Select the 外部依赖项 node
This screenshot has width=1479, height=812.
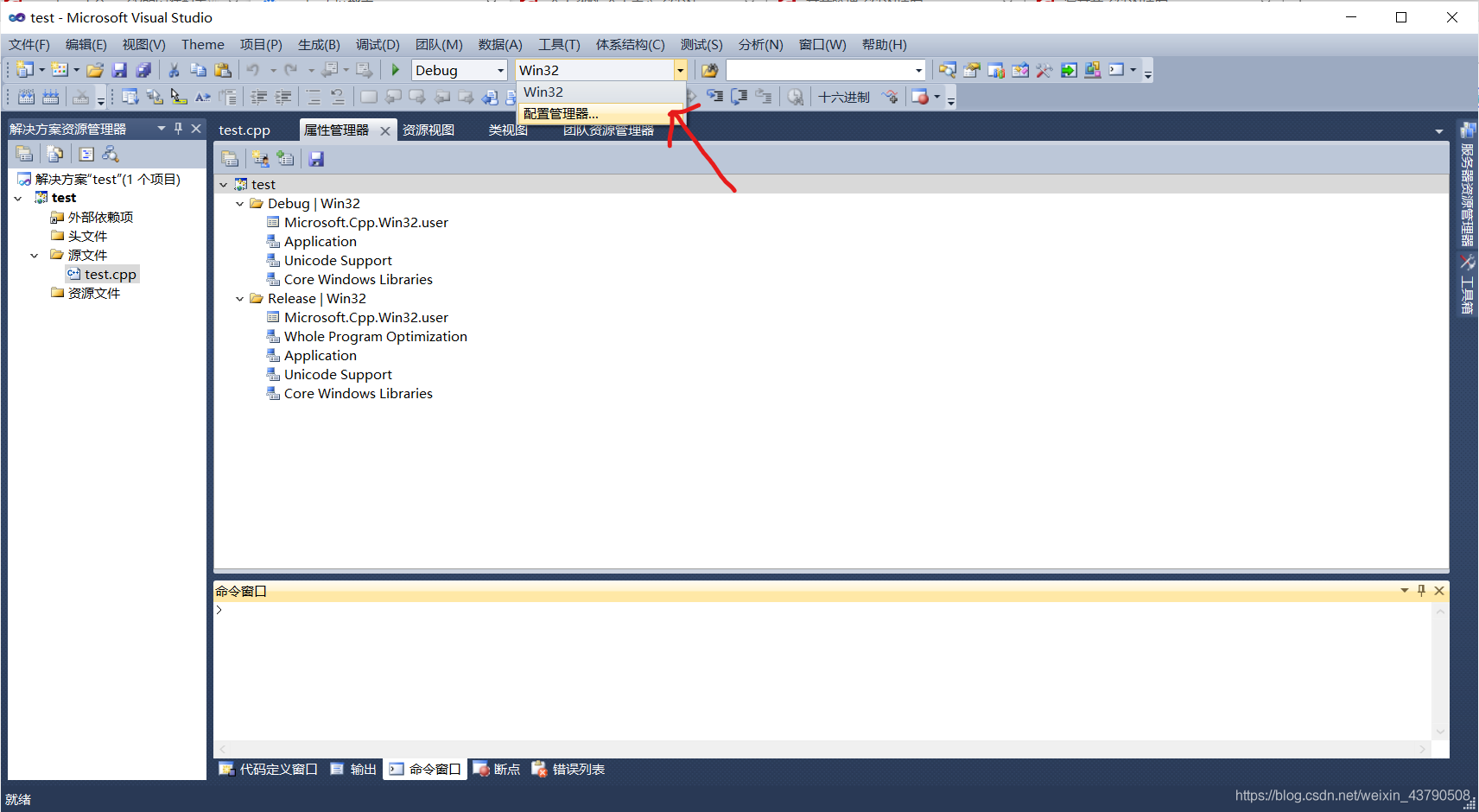click(x=92, y=218)
